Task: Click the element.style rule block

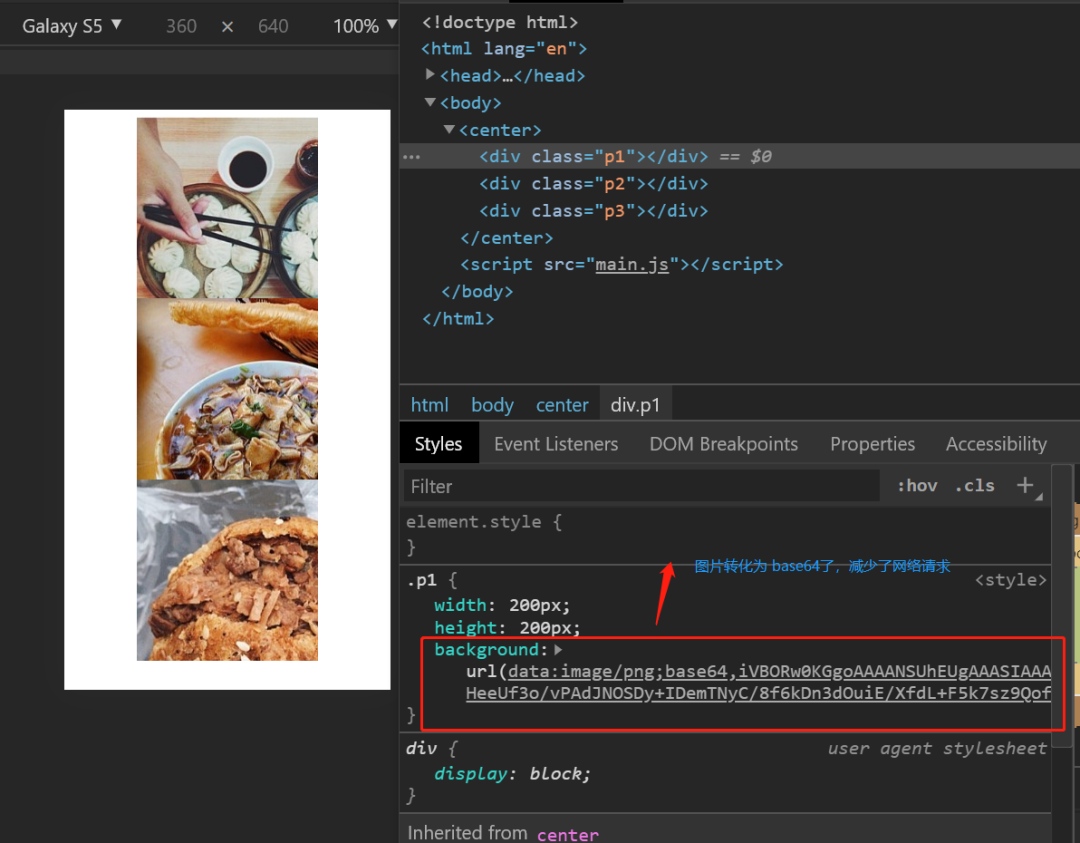Action: click(726, 534)
